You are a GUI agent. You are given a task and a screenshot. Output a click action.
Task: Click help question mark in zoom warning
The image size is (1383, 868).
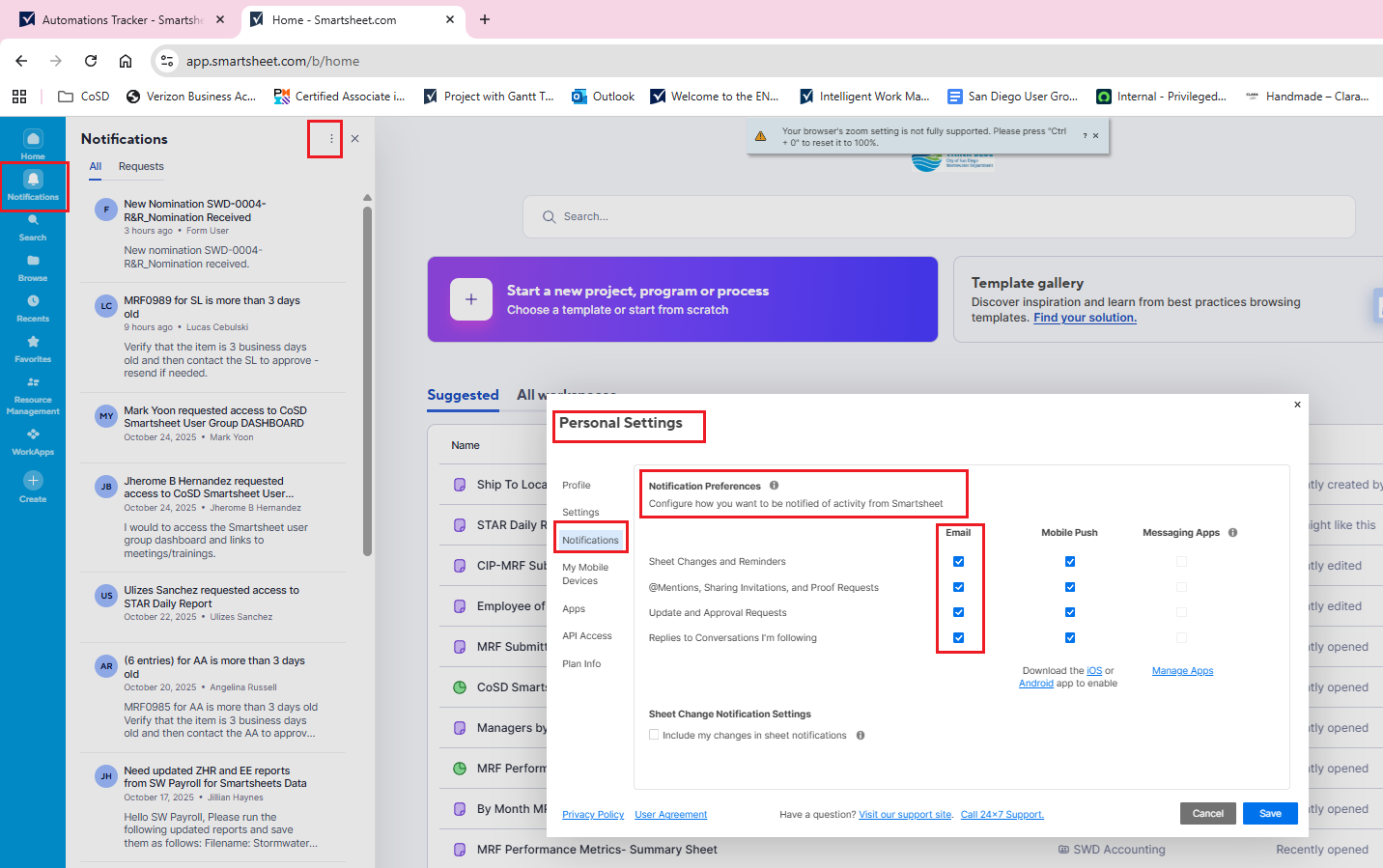pyautogui.click(x=1085, y=136)
